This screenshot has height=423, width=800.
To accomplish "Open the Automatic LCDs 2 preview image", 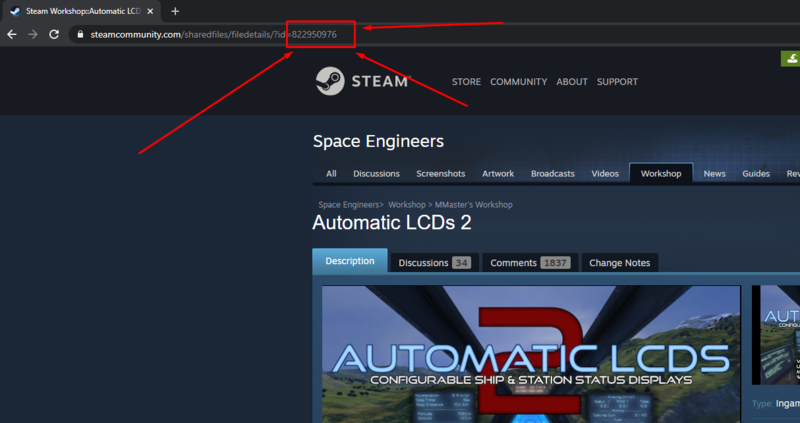I will (x=531, y=354).
